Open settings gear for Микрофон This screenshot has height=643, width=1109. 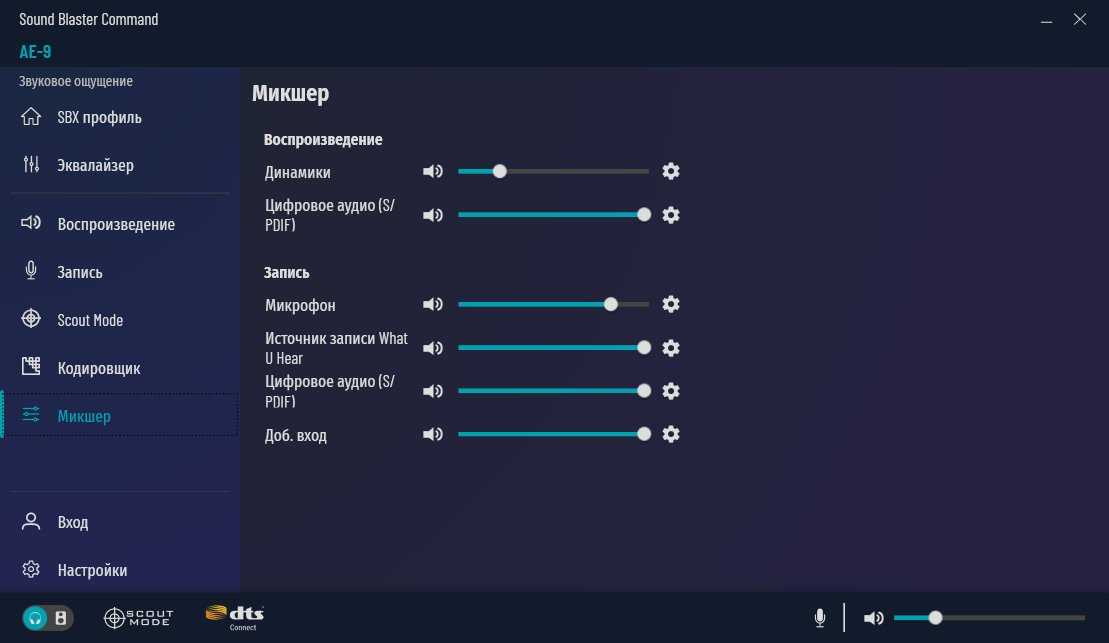pos(671,304)
